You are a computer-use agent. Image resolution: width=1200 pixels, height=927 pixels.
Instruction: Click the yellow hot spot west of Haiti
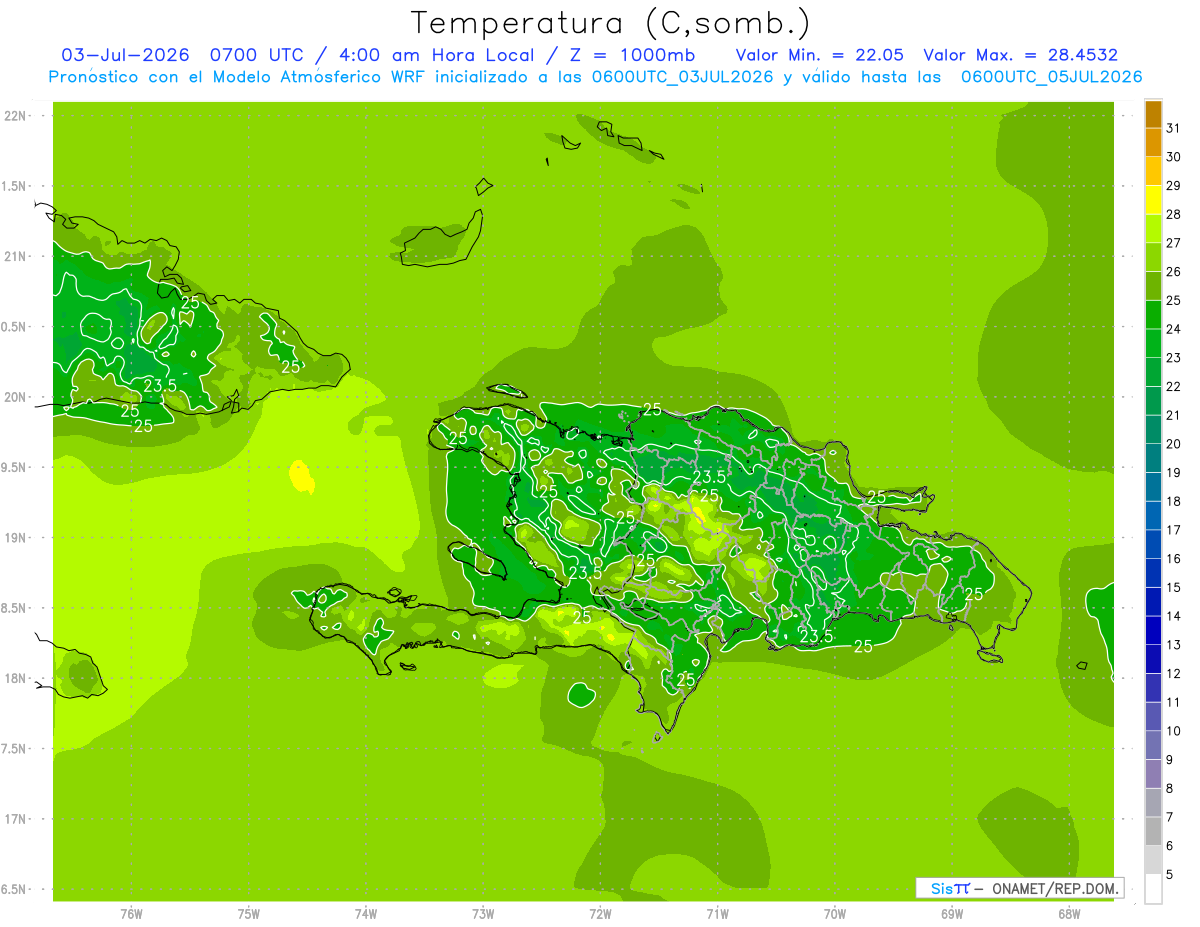coord(301,476)
